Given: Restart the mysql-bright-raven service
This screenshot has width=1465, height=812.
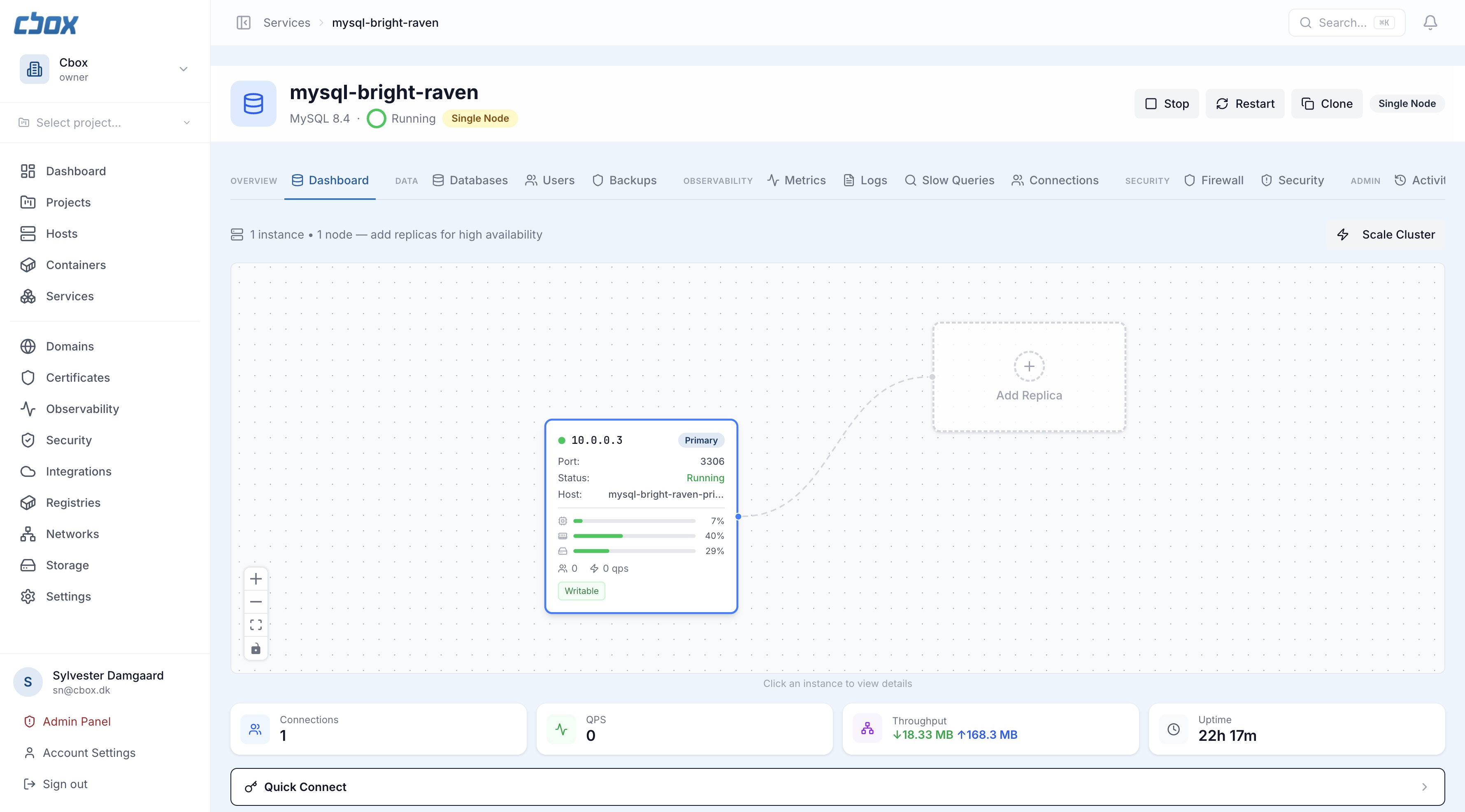Looking at the screenshot, I should (1245, 104).
